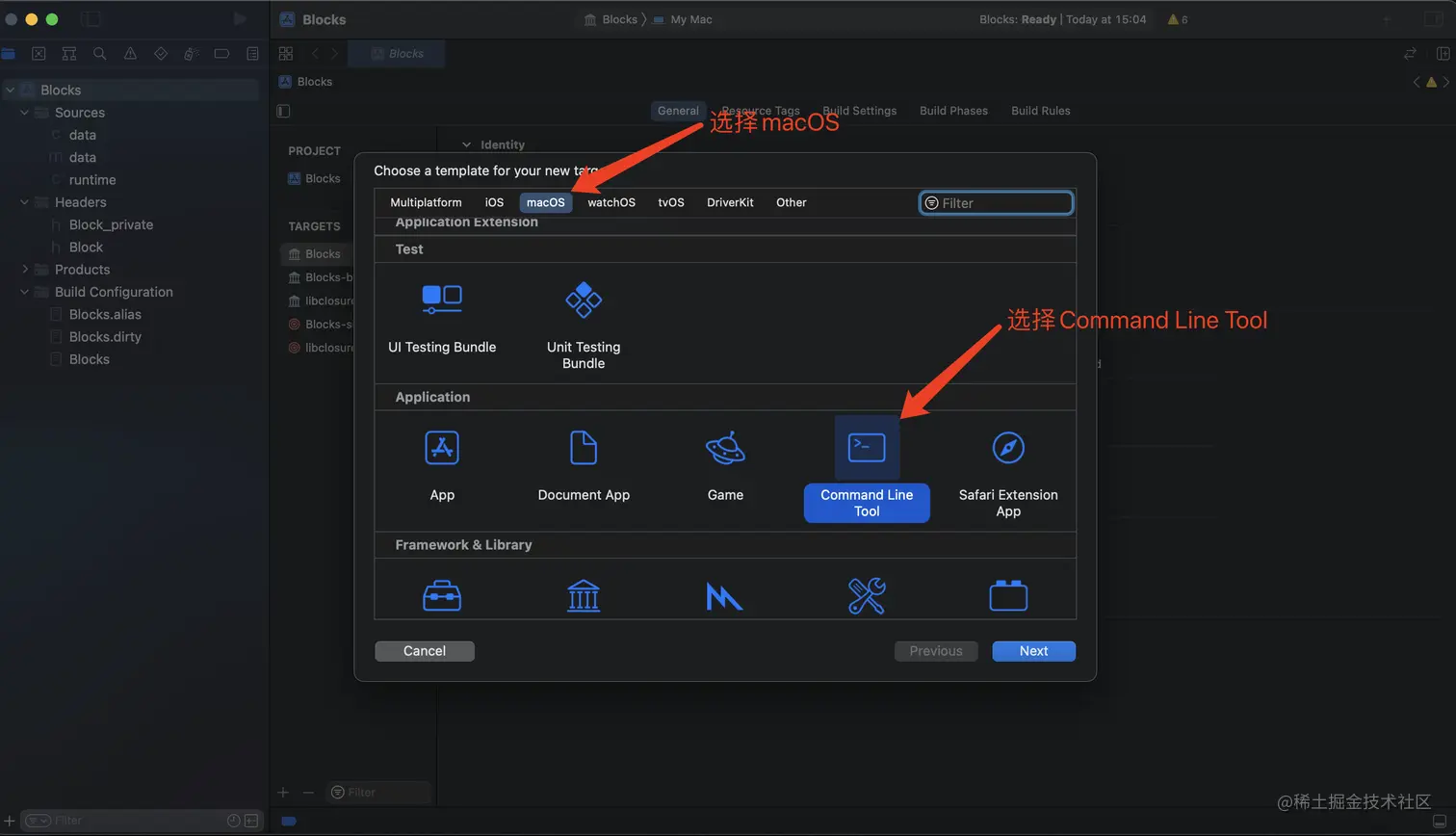
Task: Click the related items grid icon
Action: pyautogui.click(x=286, y=54)
